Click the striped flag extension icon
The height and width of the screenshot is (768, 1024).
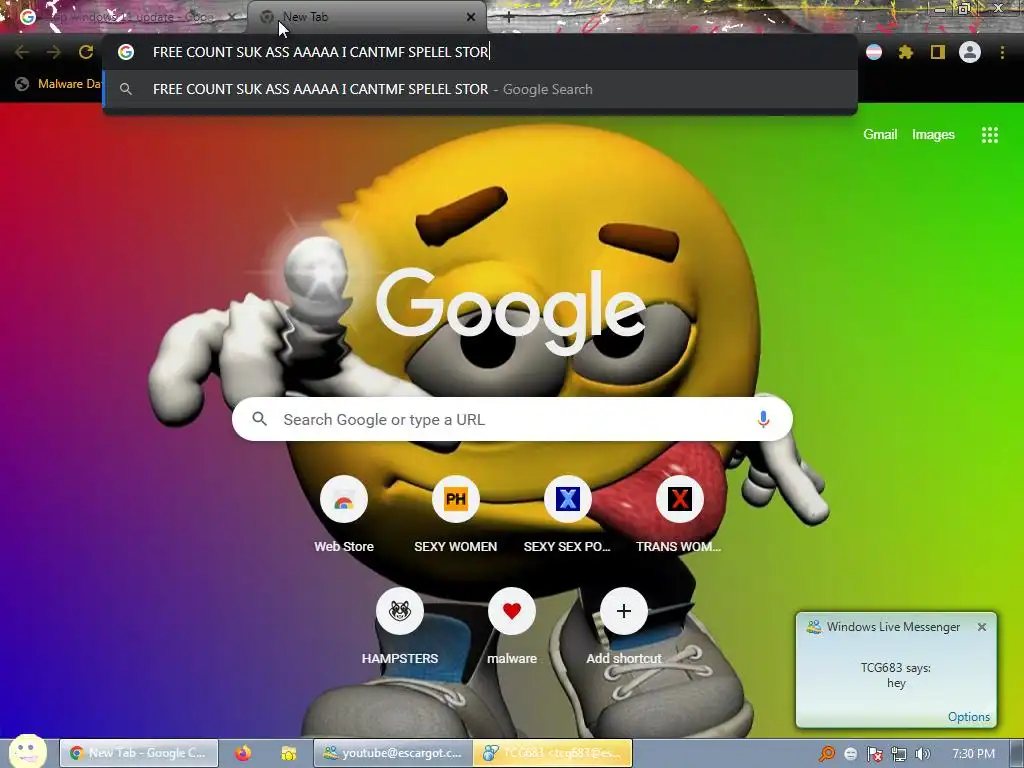[874, 52]
